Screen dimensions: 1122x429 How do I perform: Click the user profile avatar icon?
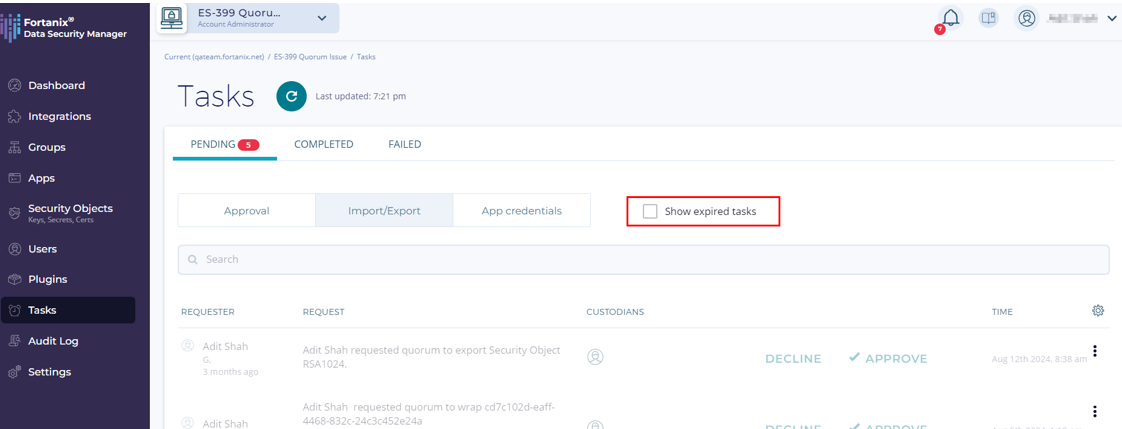[x=1026, y=18]
